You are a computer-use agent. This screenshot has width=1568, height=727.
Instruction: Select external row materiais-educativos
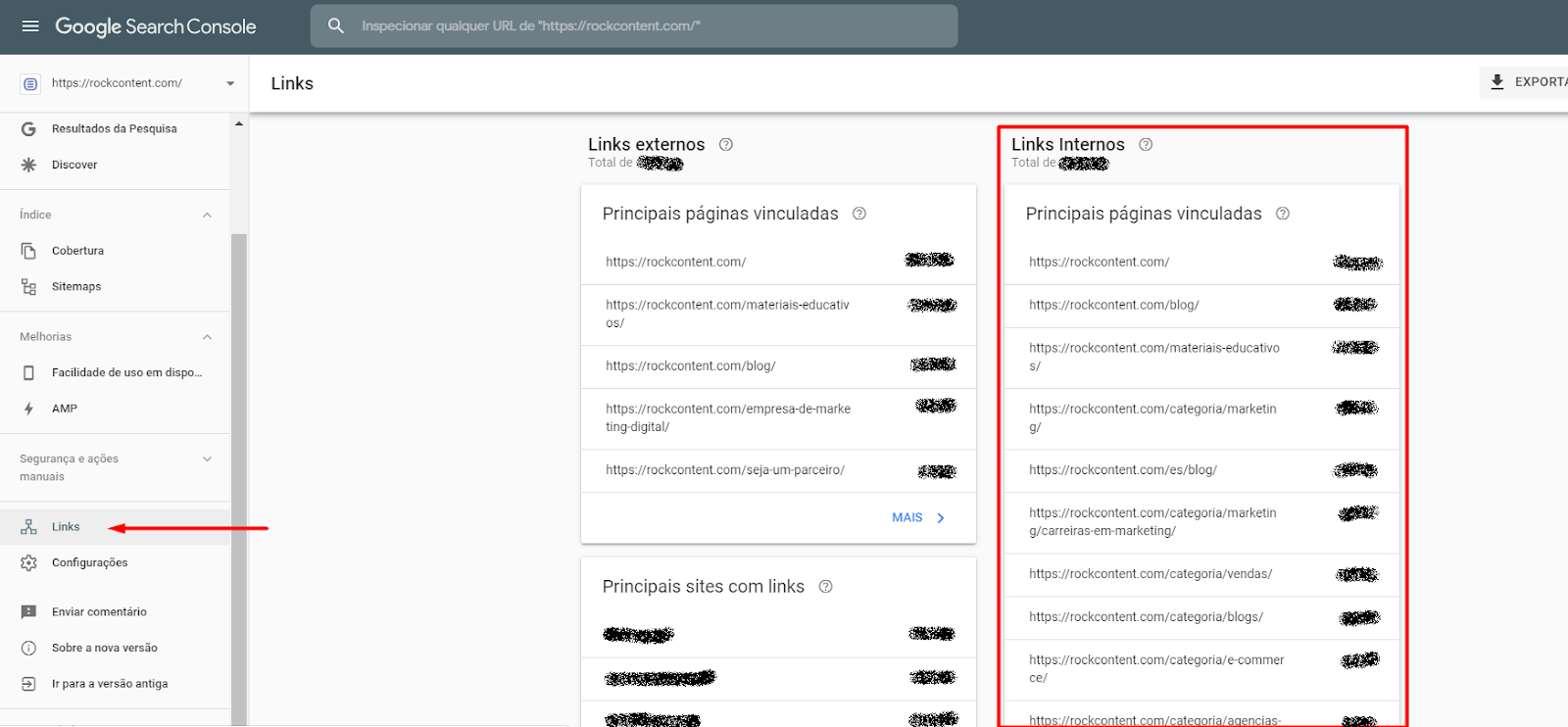pos(778,315)
